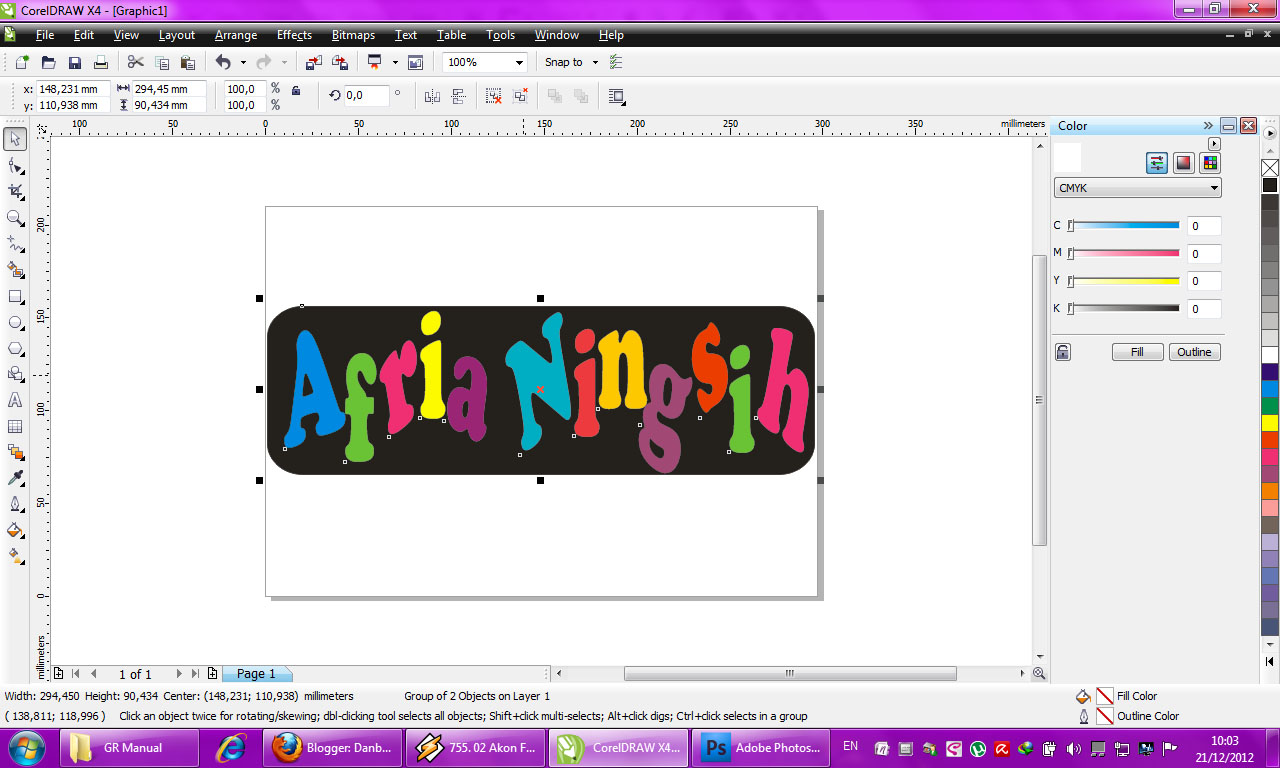Click the Wrap paragraph text icon
The width and height of the screenshot is (1280, 768).
pyautogui.click(x=617, y=96)
